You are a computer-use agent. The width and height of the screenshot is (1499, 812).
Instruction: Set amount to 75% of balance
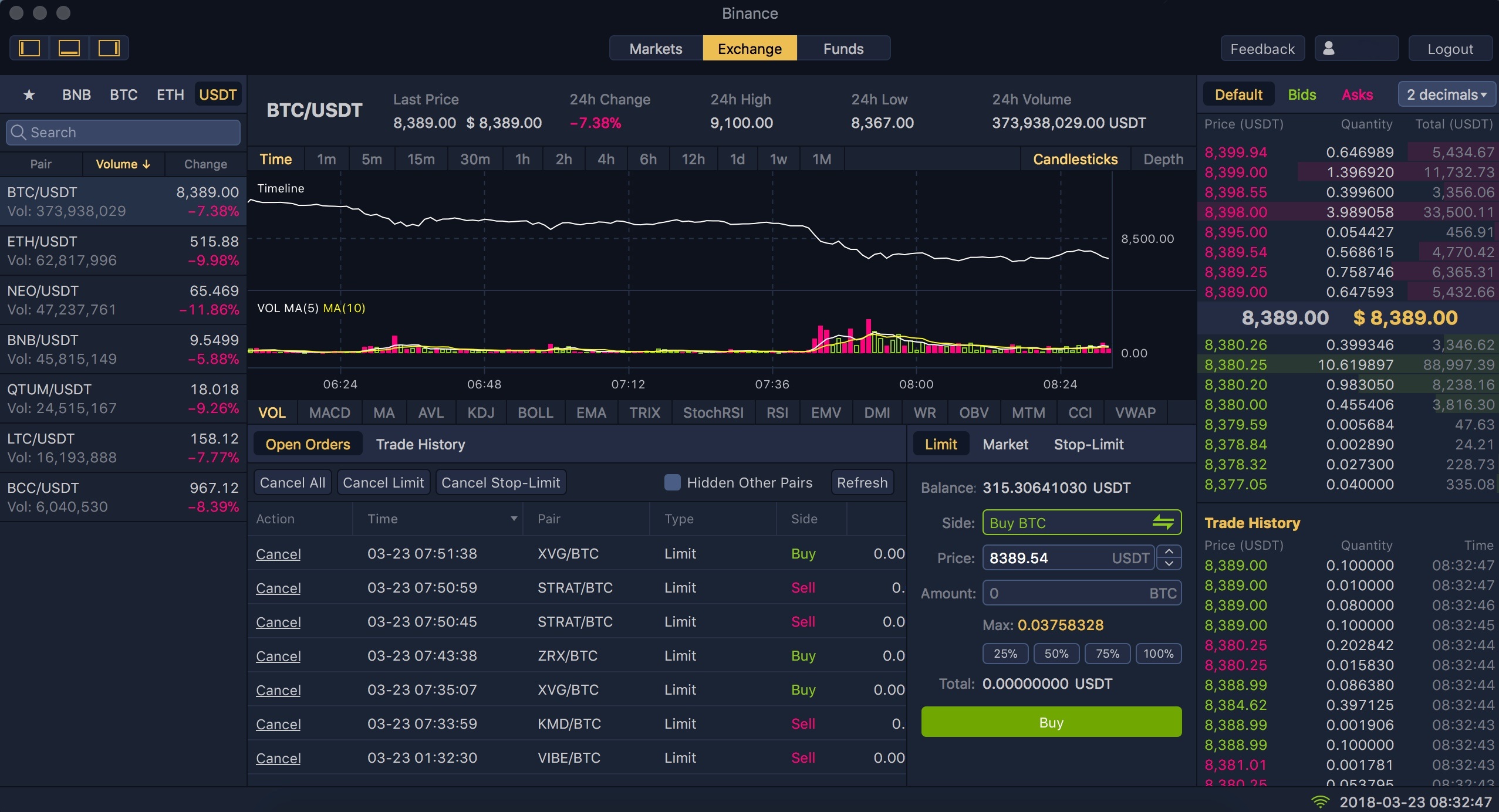tap(1108, 654)
